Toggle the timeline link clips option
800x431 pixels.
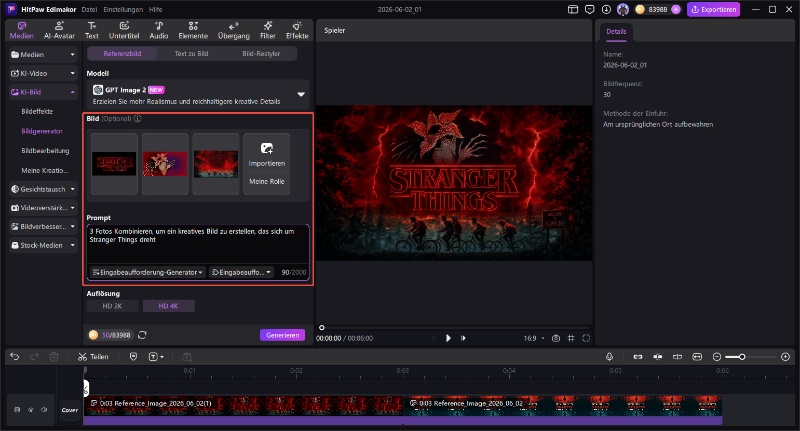[x=638, y=357]
